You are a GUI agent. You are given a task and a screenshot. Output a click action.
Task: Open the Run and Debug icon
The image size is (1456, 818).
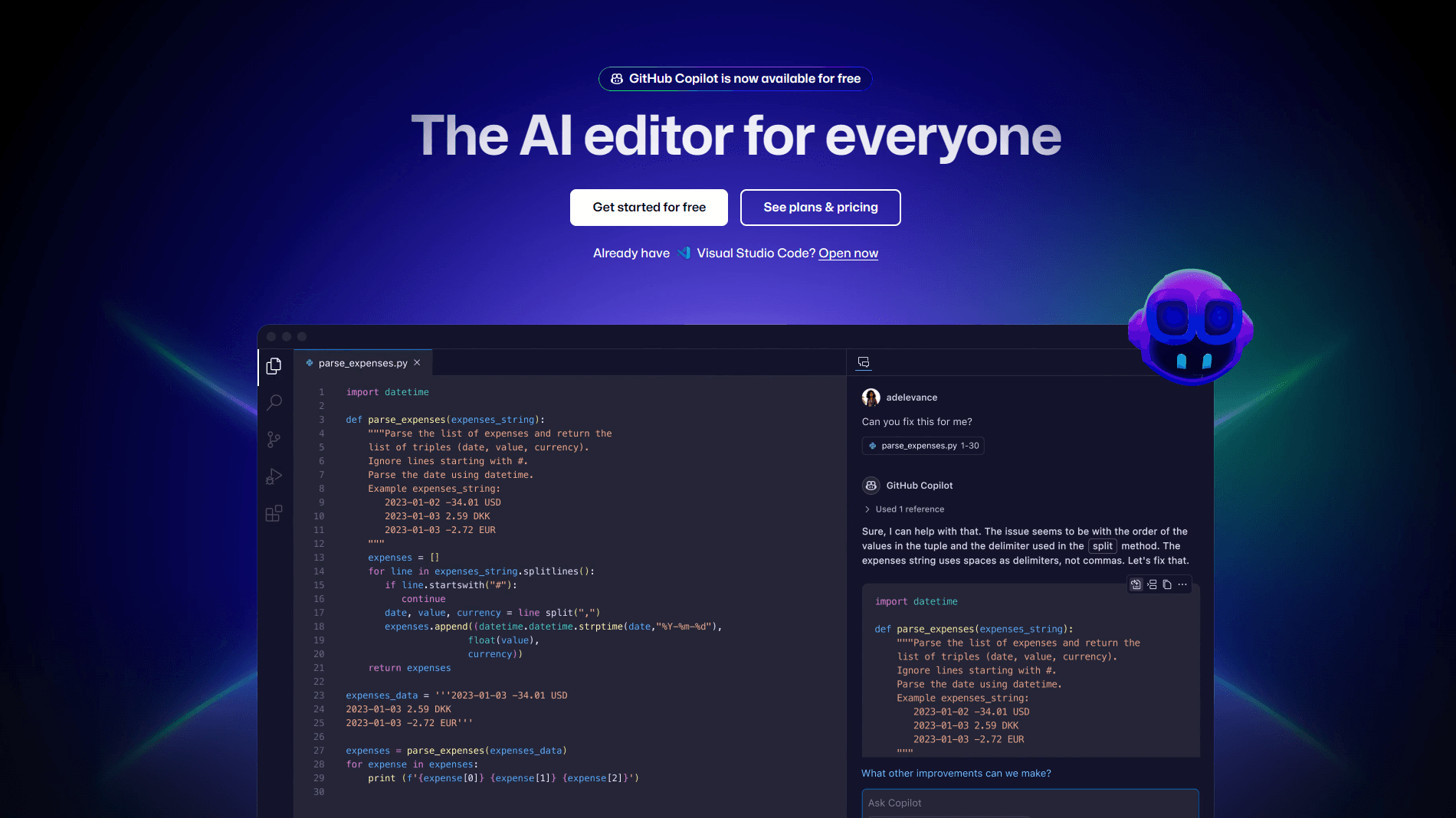pos(274,476)
